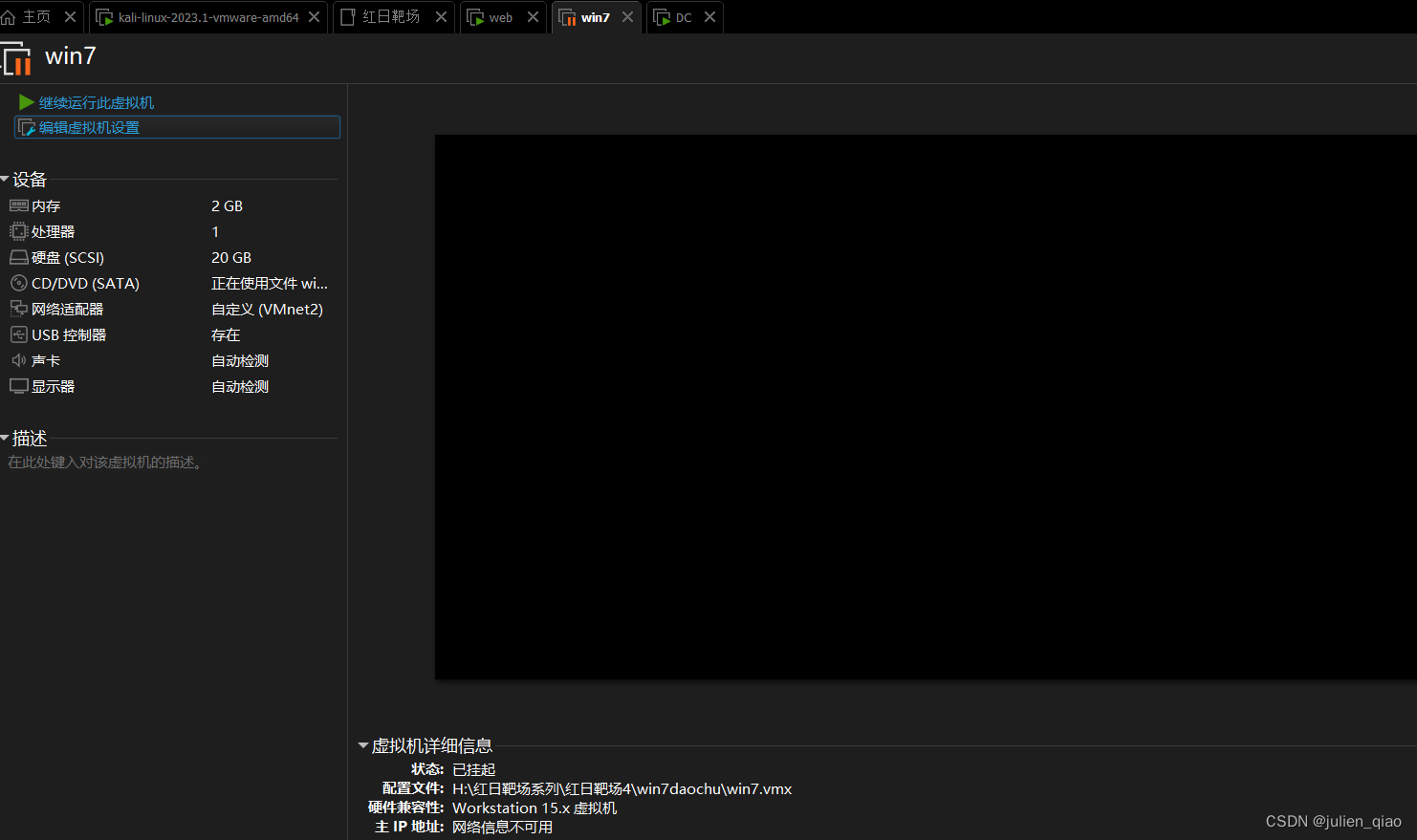
Task: Close the 红日靶场 tab
Action: click(x=441, y=17)
